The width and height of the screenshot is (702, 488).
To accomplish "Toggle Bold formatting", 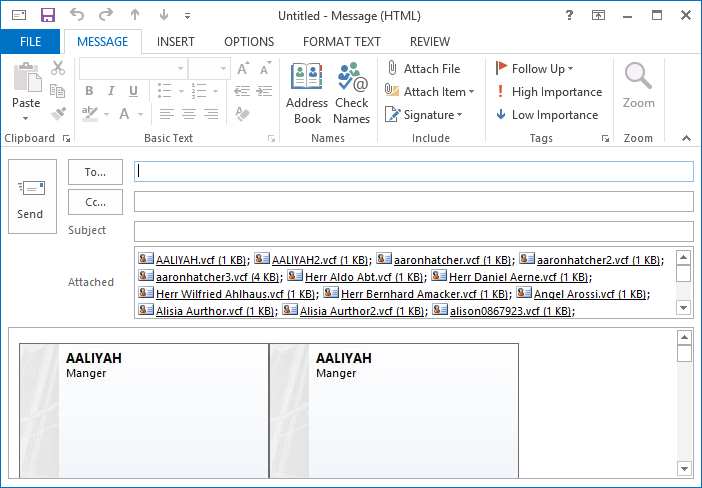I will point(89,91).
